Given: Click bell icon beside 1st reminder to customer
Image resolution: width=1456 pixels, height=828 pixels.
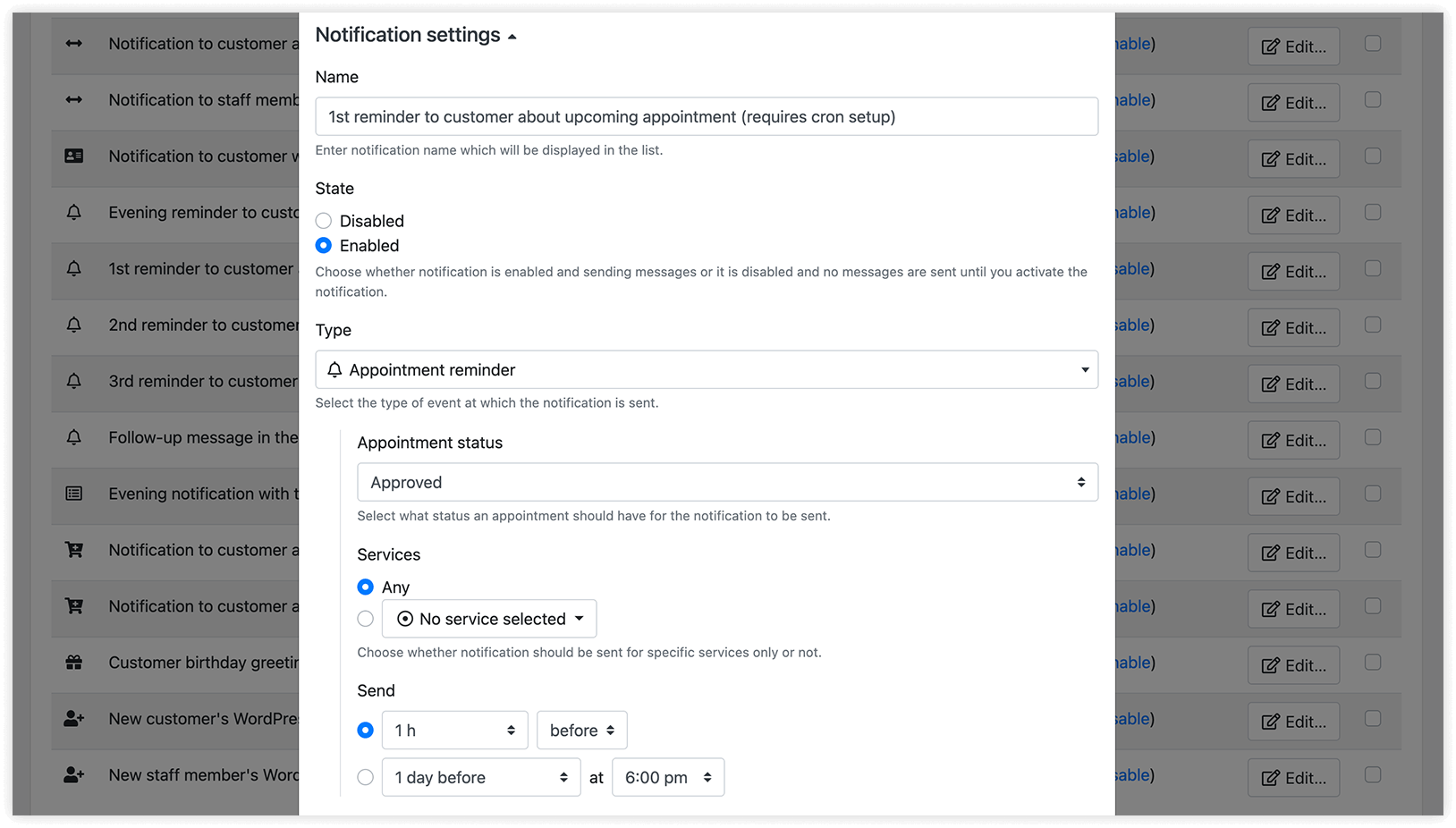Looking at the screenshot, I should coord(74,268).
